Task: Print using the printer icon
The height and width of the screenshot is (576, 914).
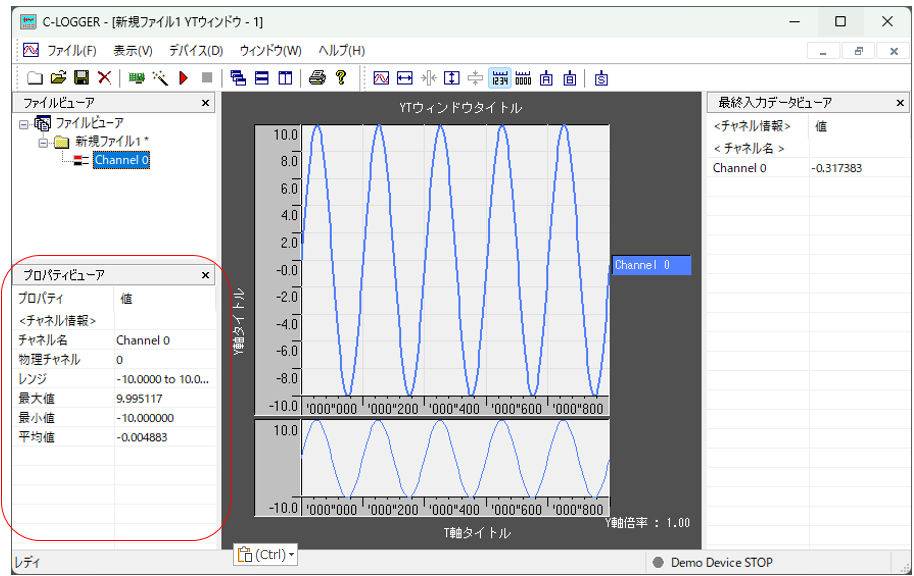Action: [317, 78]
